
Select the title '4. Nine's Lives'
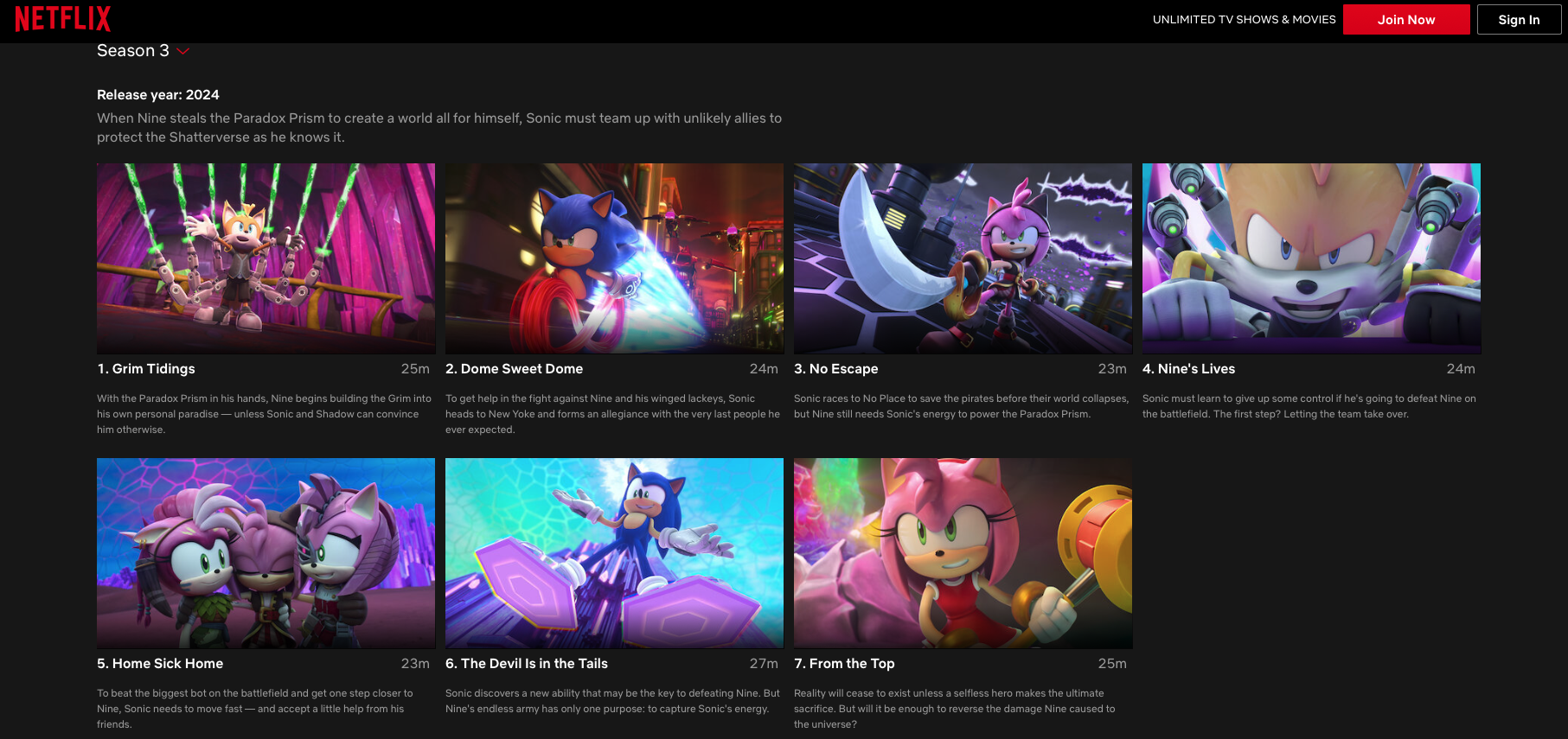point(1188,369)
